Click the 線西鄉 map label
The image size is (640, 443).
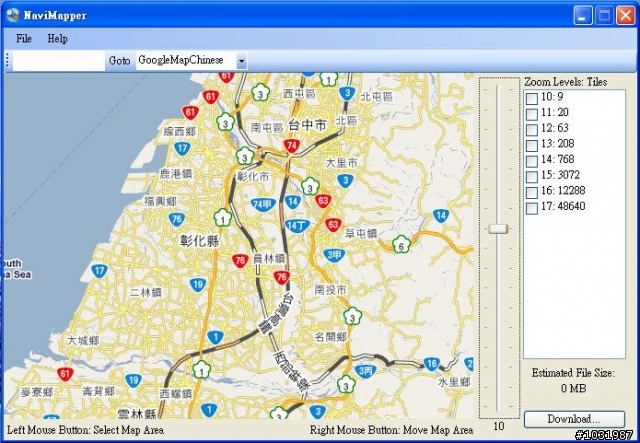click(x=180, y=131)
